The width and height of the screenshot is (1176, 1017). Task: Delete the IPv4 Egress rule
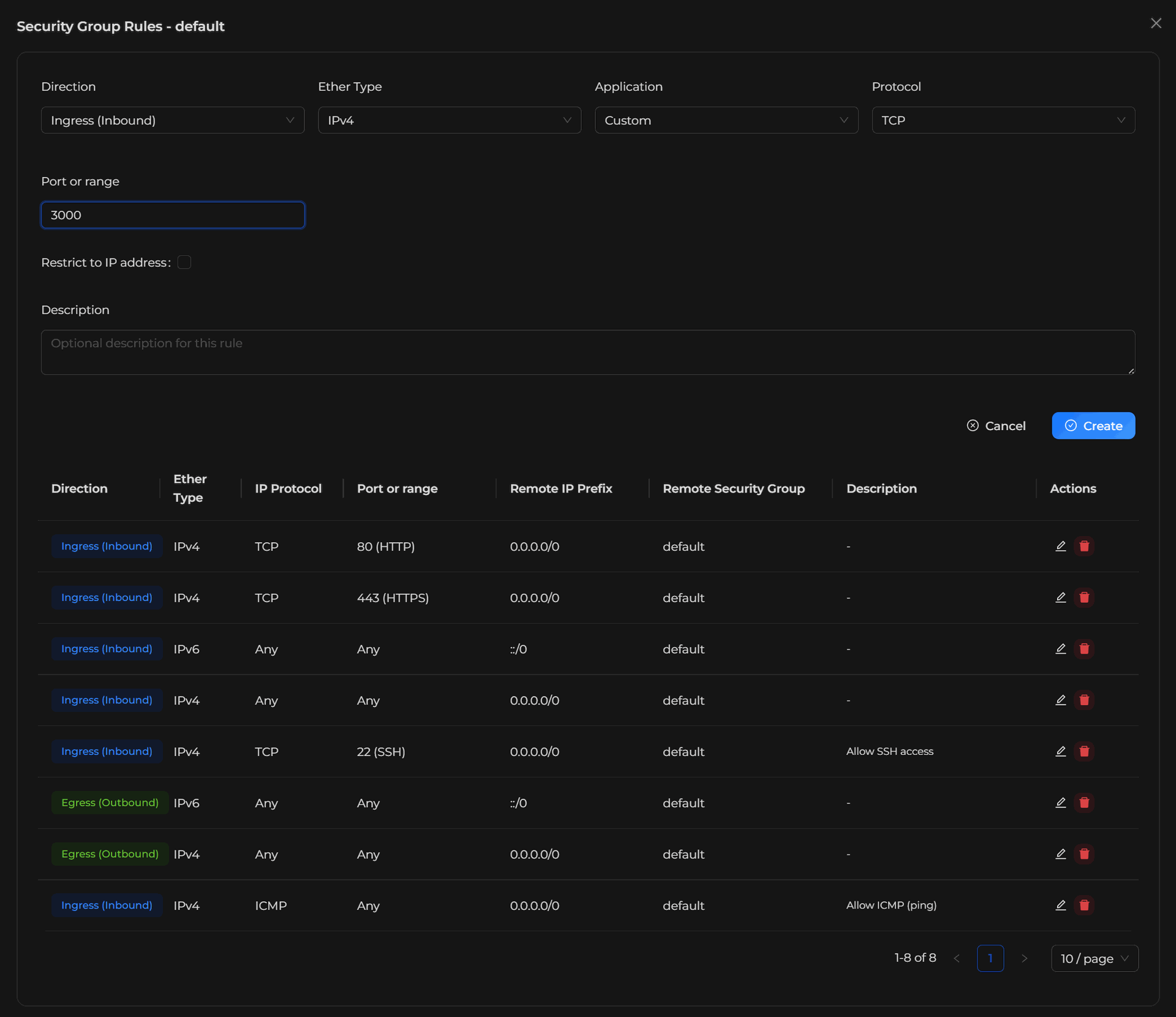[x=1084, y=854]
